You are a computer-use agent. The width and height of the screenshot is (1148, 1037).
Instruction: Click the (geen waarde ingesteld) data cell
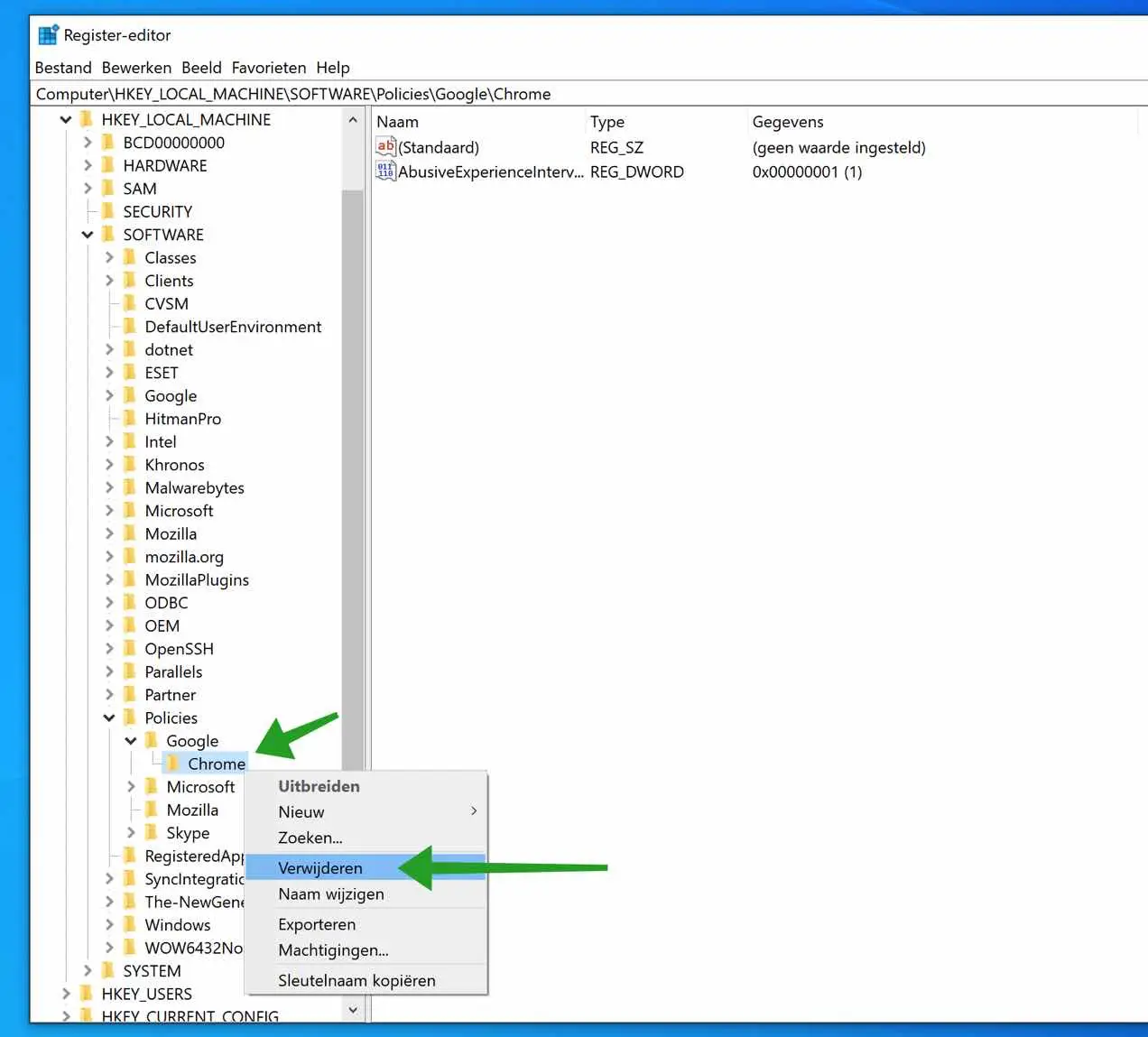[839, 147]
